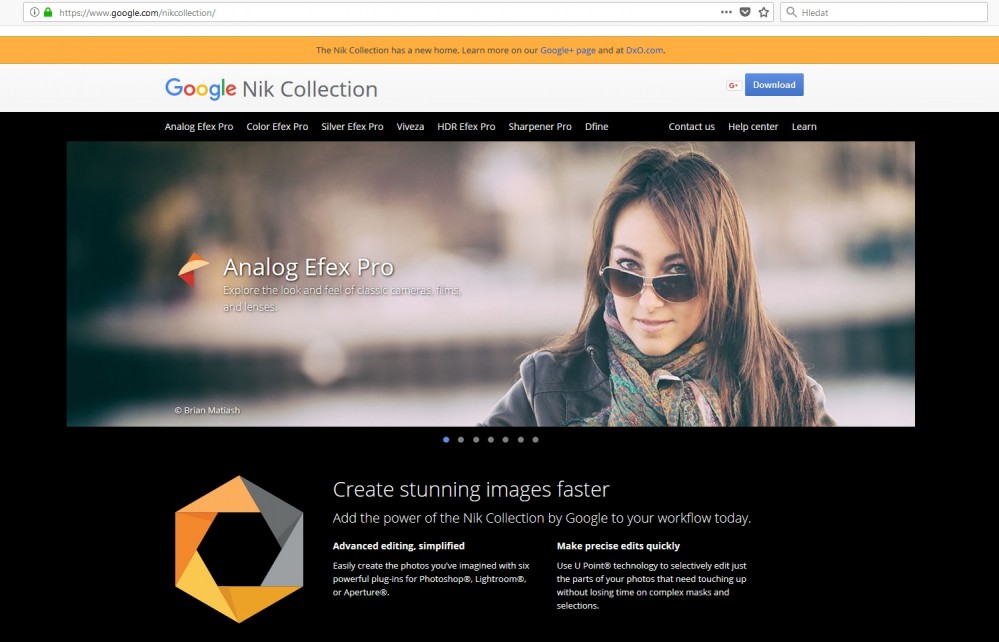Click the green secure padlock icon
The image size is (999, 642).
tap(47, 12)
